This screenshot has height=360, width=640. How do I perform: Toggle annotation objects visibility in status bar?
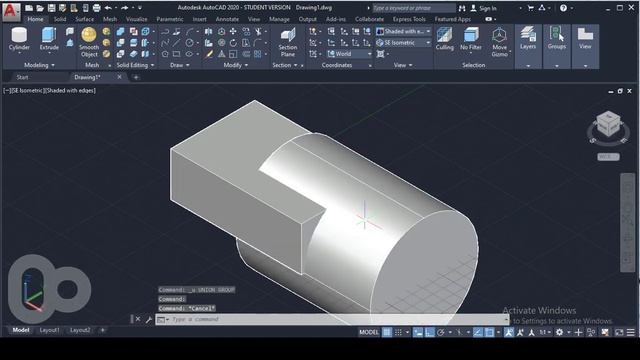coord(509,332)
